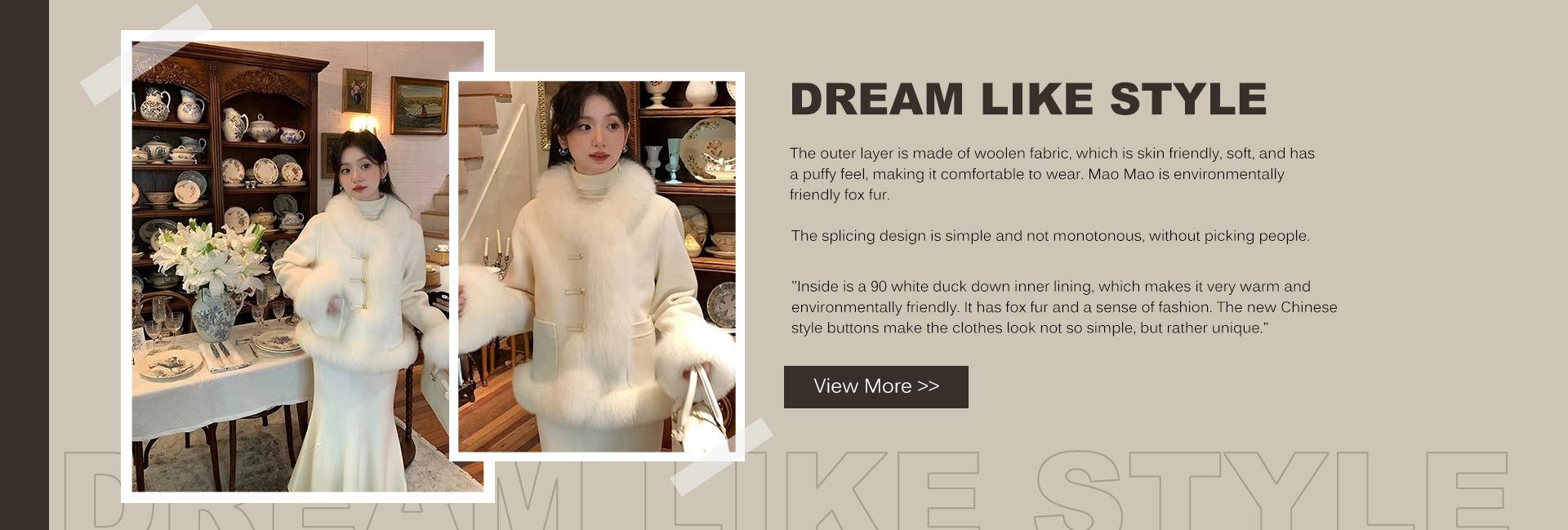Click the outlined DREAM LIKE STYLE watermark text
The height and width of the screenshot is (530, 1568).
784,490
